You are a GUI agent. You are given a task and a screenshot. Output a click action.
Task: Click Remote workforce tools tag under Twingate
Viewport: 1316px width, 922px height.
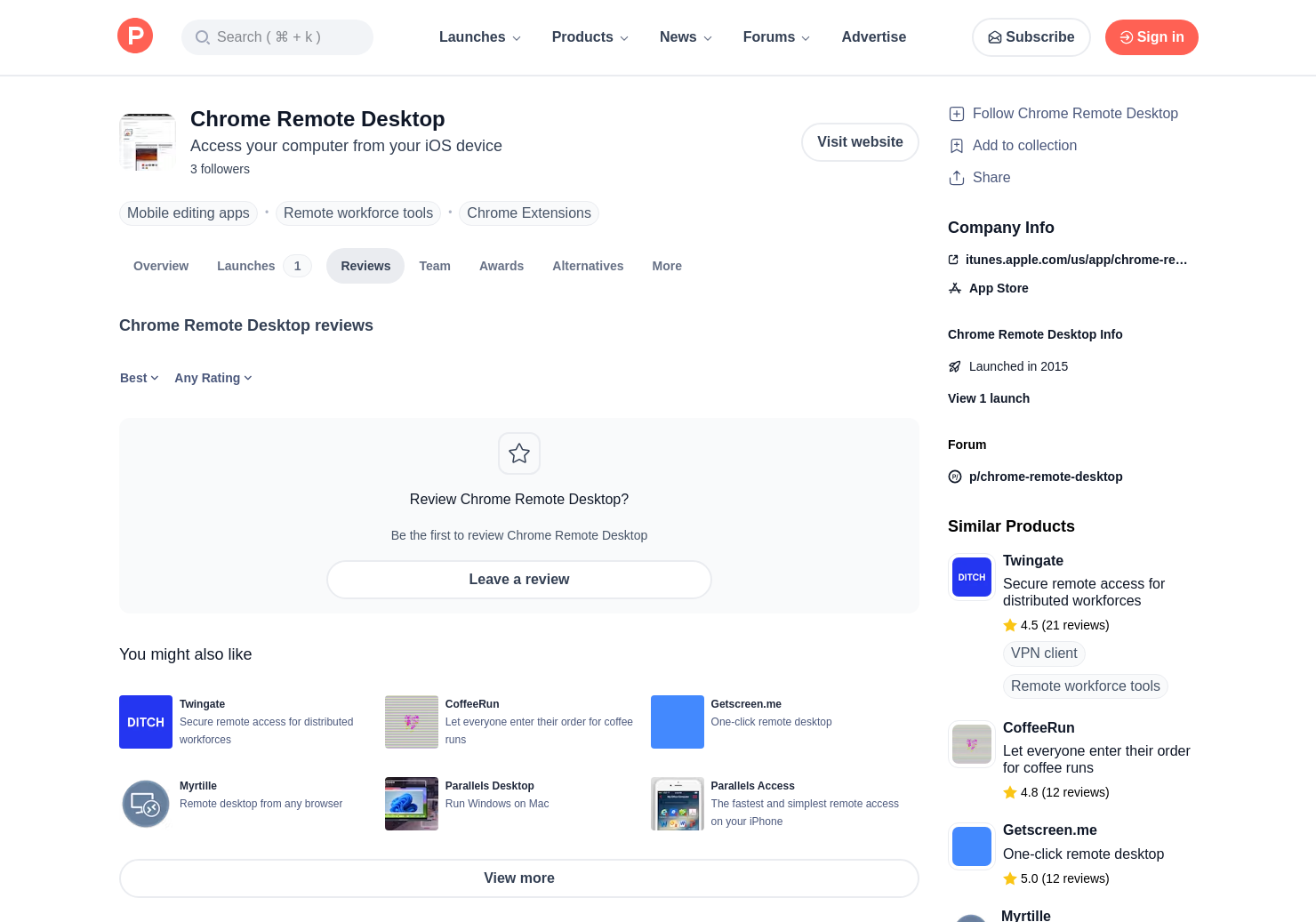tap(1085, 686)
